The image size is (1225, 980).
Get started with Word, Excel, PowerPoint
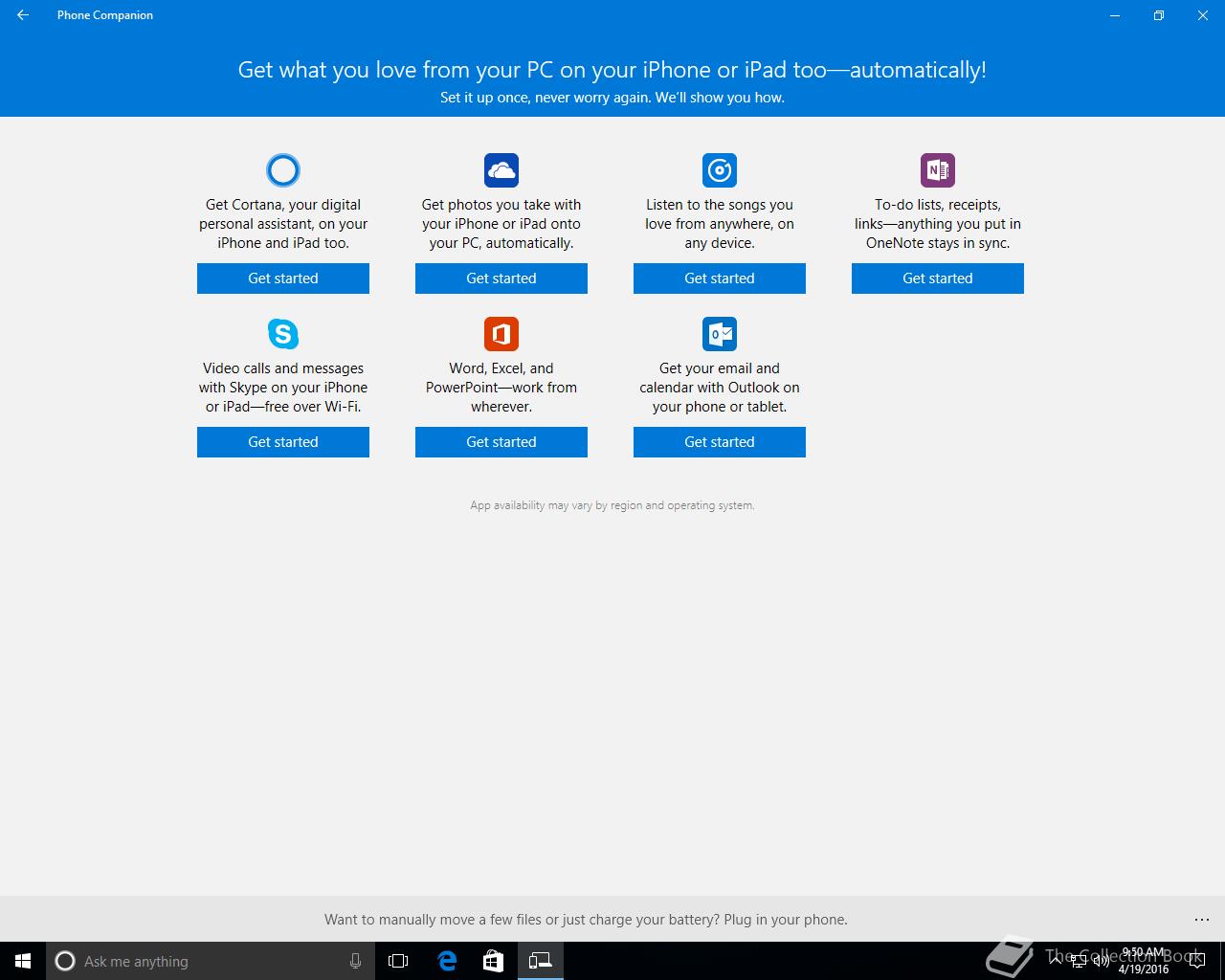tap(501, 442)
